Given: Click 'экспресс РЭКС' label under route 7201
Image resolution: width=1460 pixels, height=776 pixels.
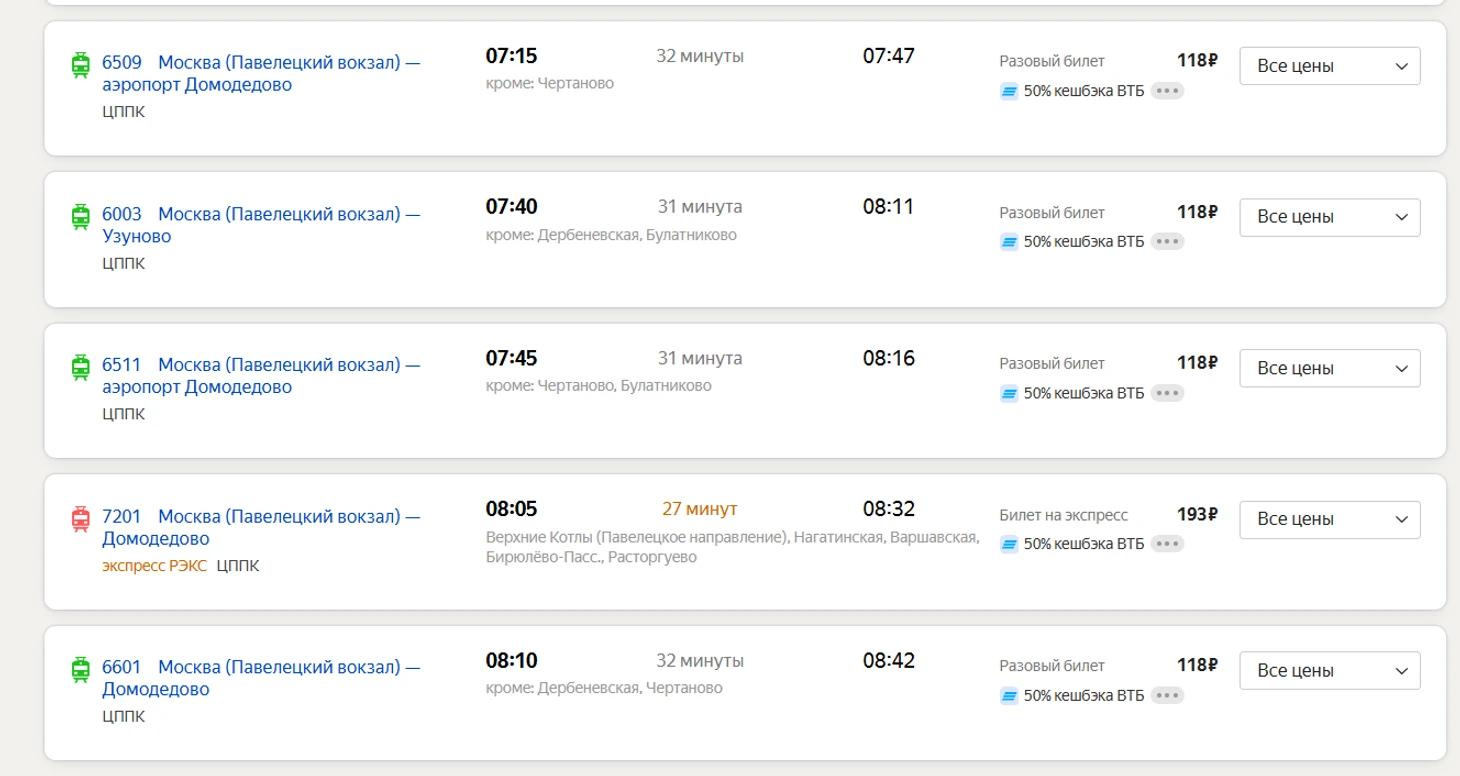Looking at the screenshot, I should tap(154, 566).
